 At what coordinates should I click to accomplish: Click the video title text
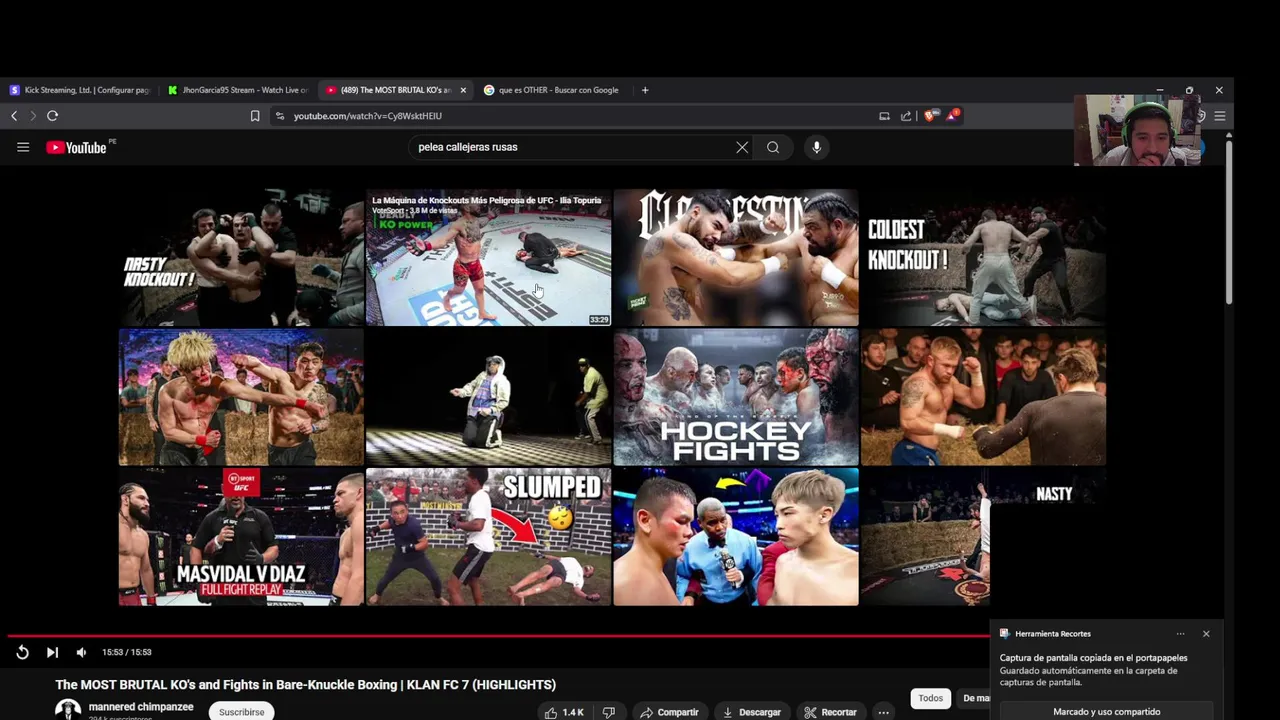tap(305, 685)
